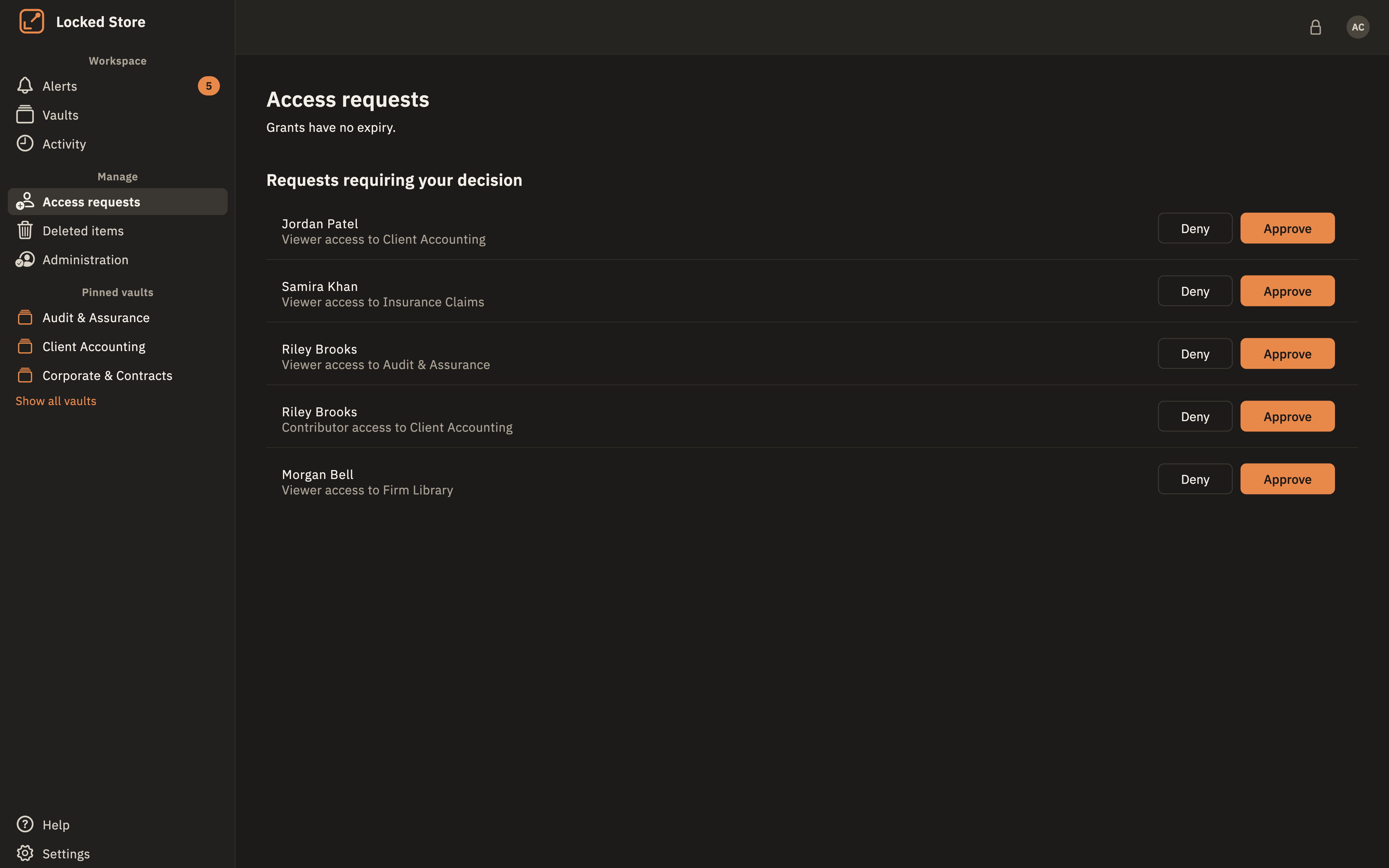Open the Help menu item
The height and width of the screenshot is (868, 1389).
118,824
